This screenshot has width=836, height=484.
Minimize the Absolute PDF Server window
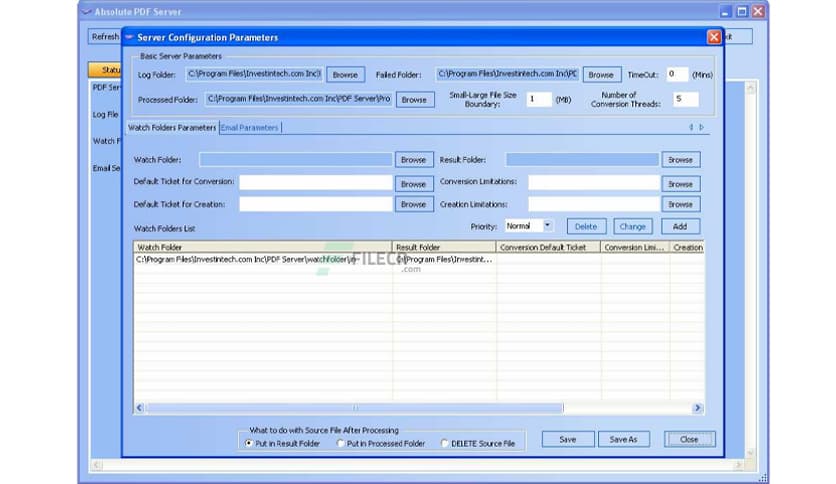coord(725,11)
